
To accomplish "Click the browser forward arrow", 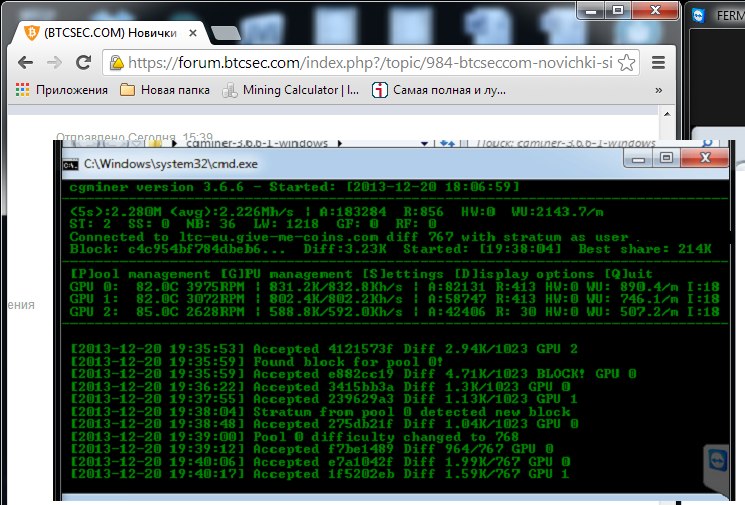I will coord(54,62).
